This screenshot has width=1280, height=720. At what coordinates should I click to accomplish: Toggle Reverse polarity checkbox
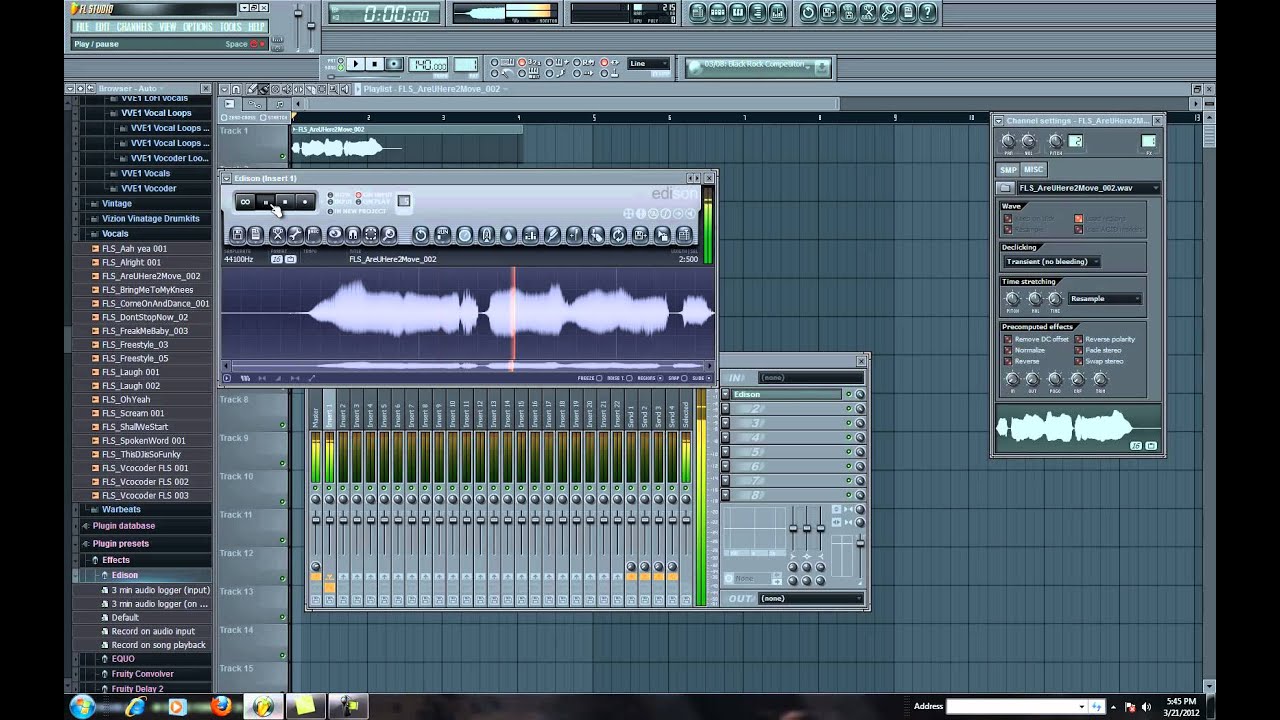[1078, 340]
